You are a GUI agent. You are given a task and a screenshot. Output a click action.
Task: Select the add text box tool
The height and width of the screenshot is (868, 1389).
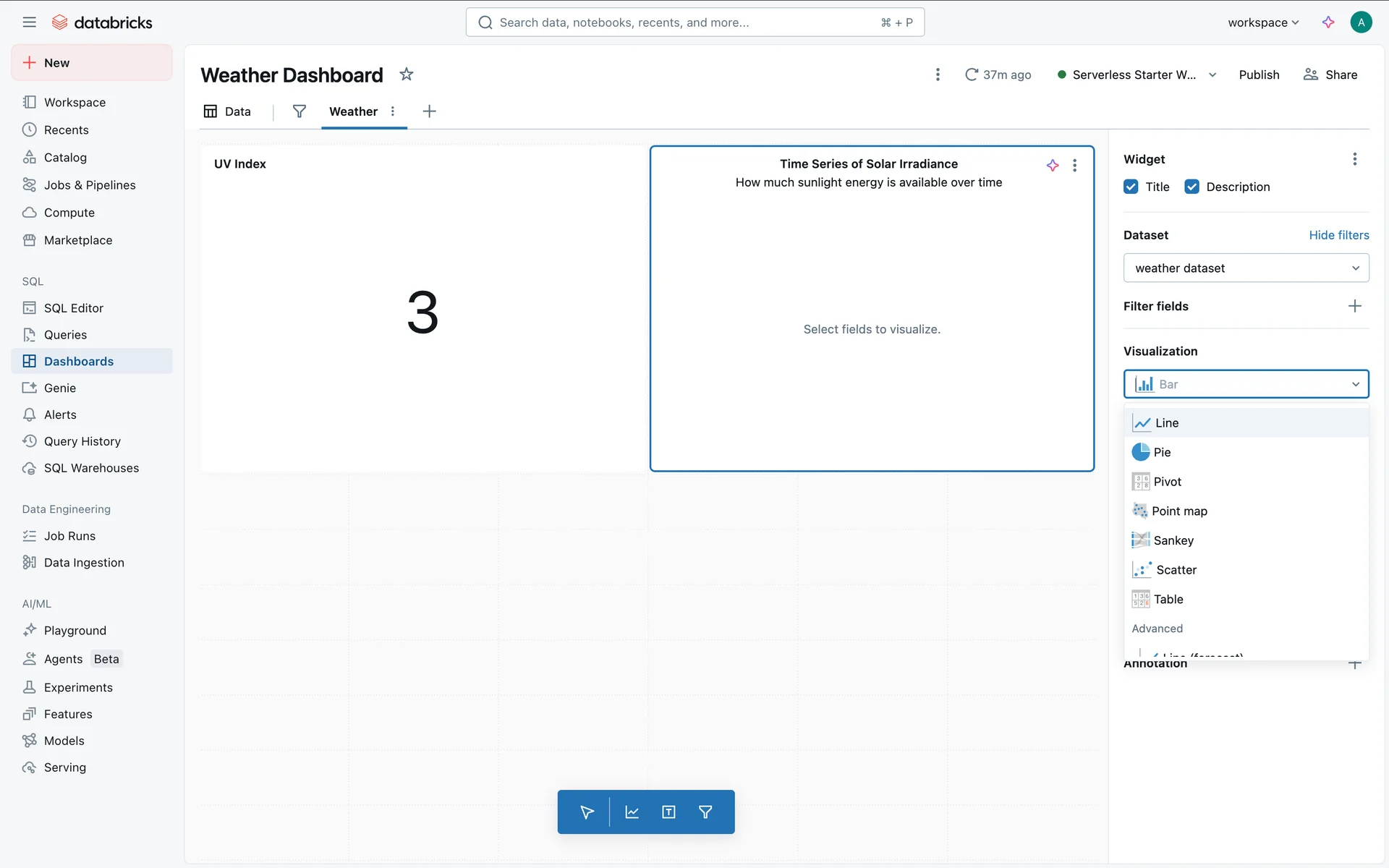tap(668, 812)
